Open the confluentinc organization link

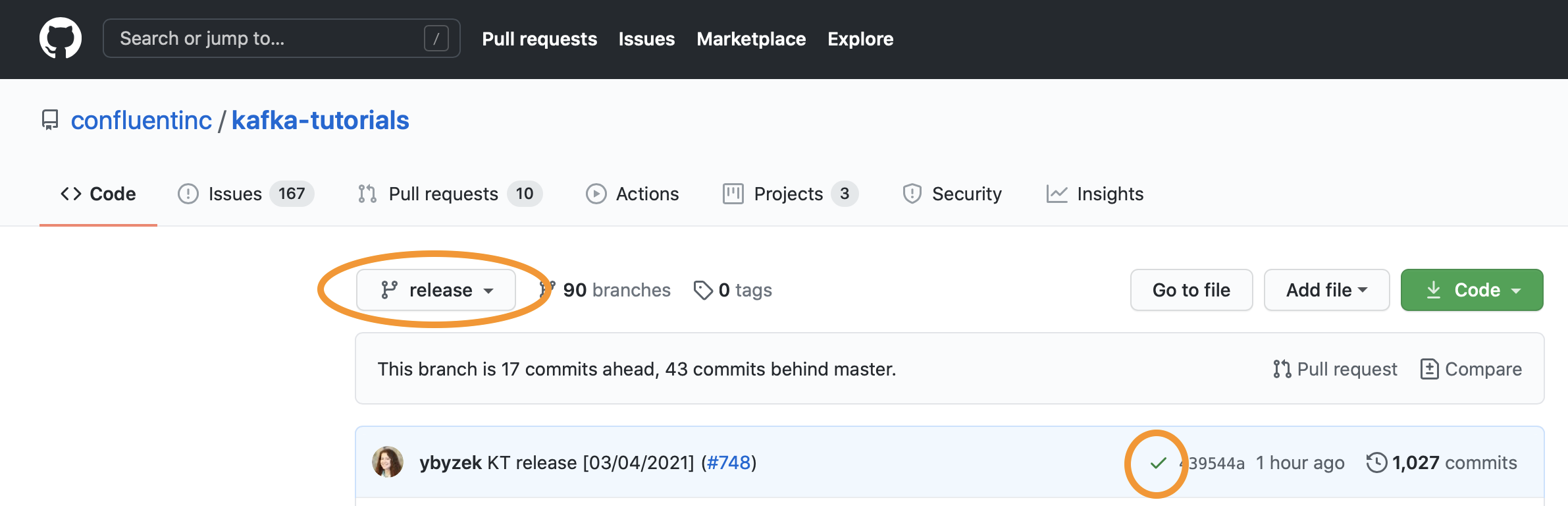point(142,121)
